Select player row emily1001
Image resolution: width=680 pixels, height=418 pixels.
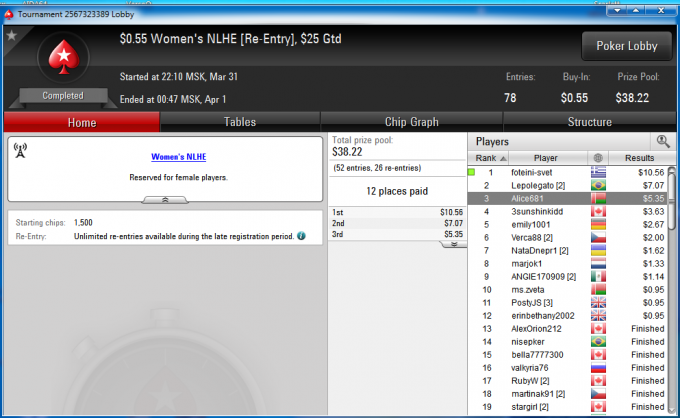[567, 225]
